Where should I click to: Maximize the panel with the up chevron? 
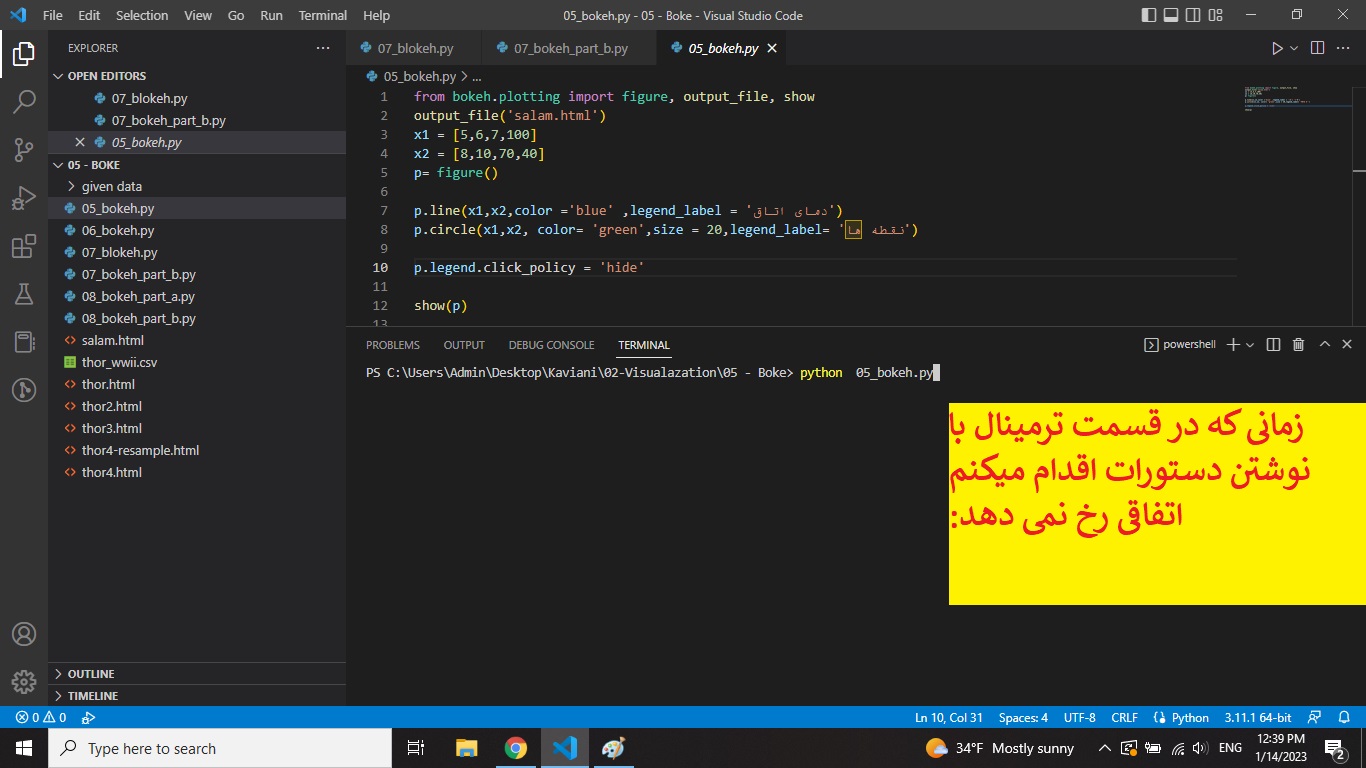(1324, 344)
